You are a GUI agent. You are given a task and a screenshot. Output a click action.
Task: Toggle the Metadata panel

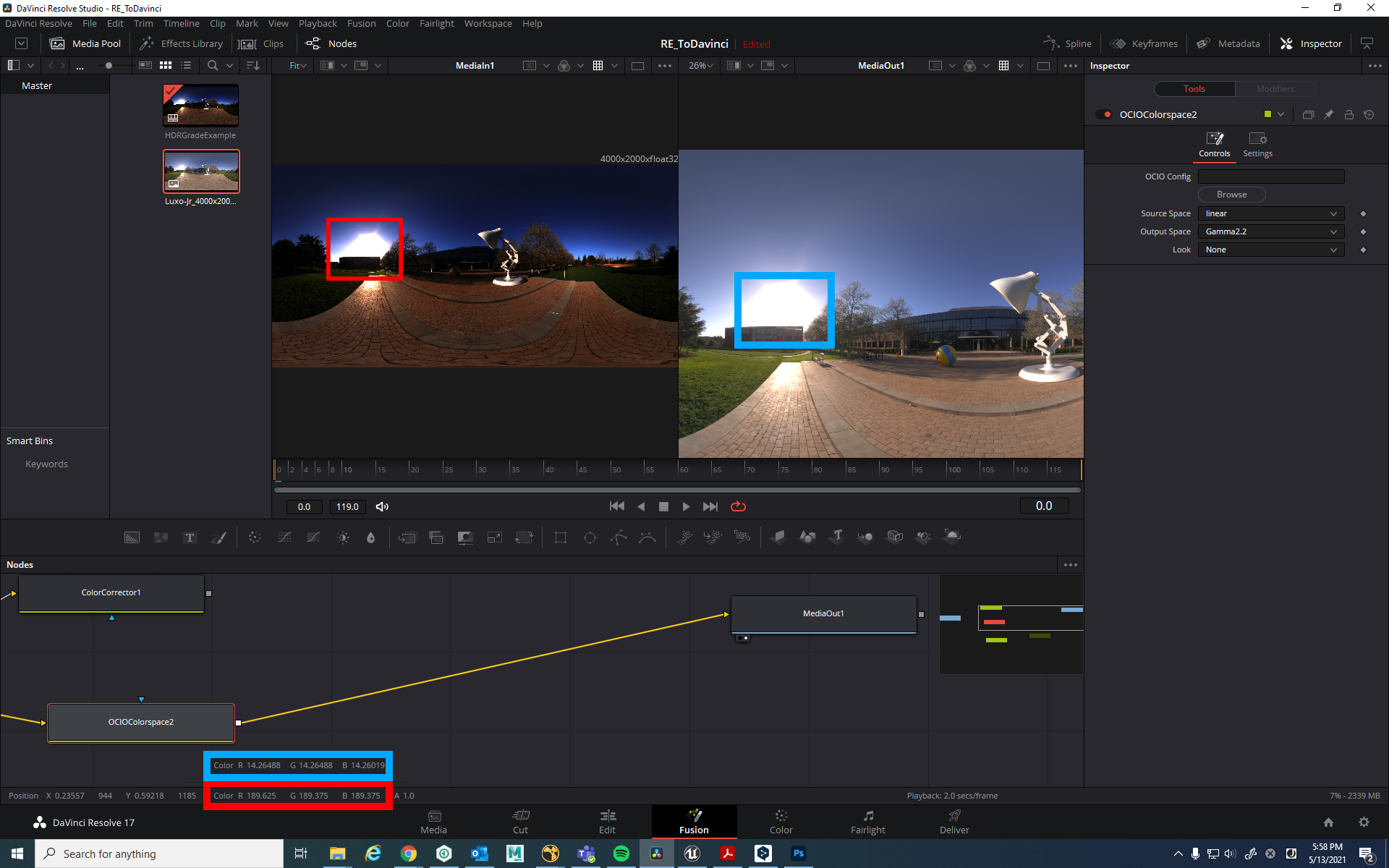tap(1228, 44)
